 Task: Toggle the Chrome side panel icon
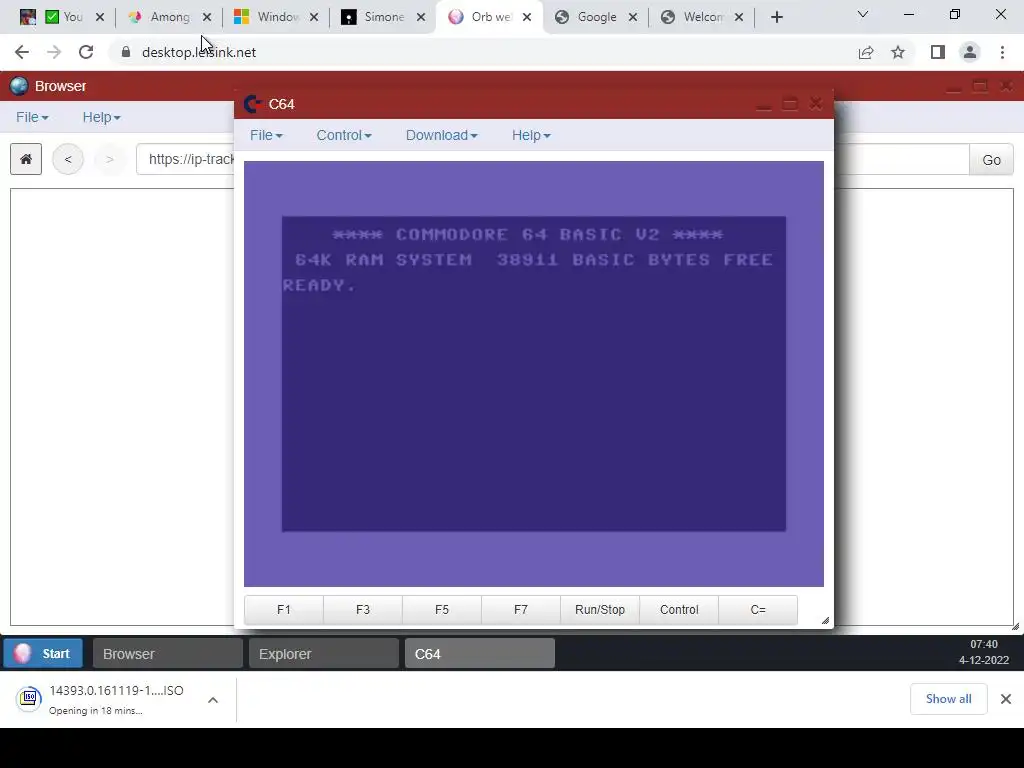(938, 52)
